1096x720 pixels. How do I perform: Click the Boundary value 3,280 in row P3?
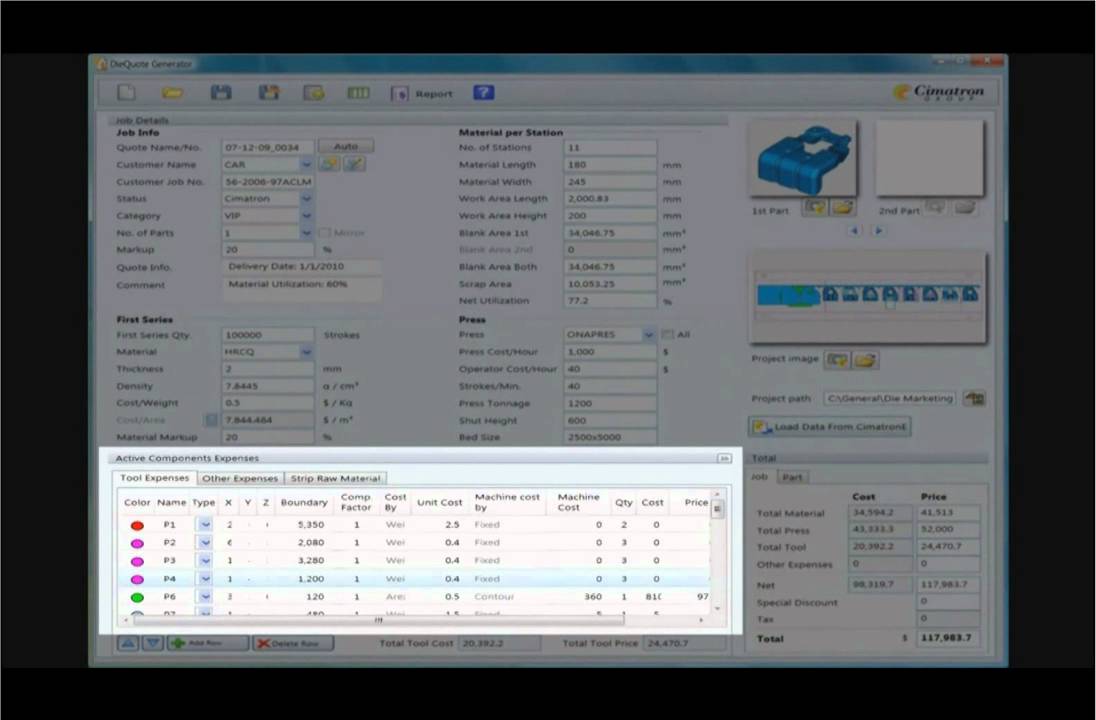pos(310,561)
